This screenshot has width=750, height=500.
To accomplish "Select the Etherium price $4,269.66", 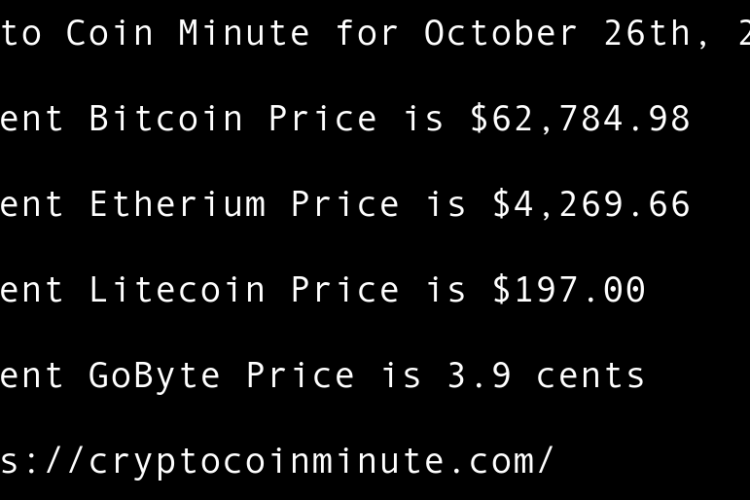I will pos(591,205).
